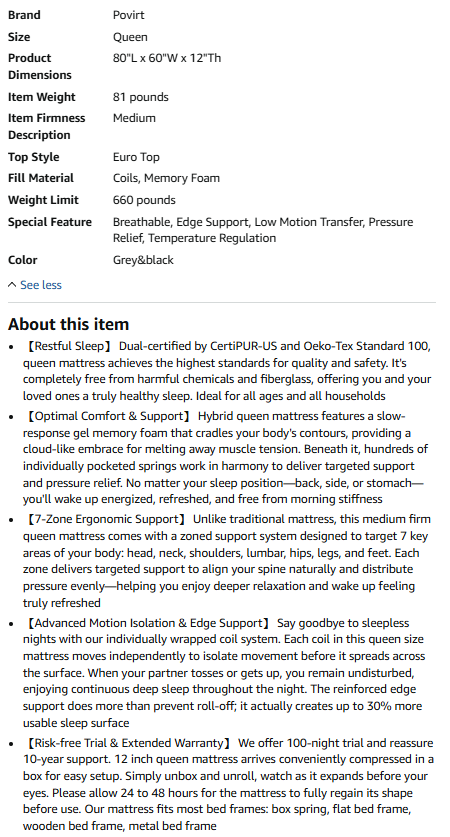
Task: Select the Grey&black color value
Action: click(143, 260)
